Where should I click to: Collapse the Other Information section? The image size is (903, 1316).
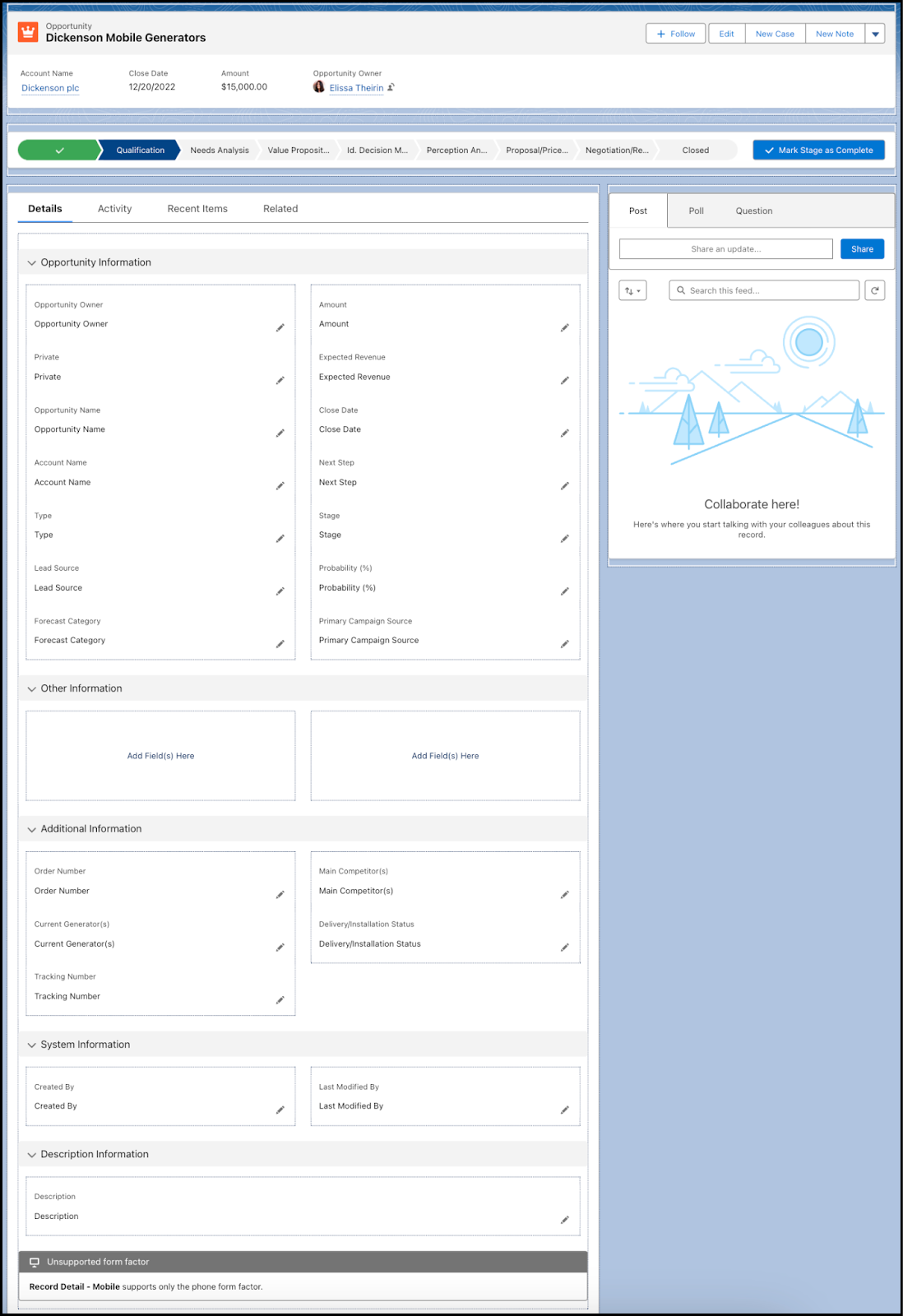[x=32, y=688]
